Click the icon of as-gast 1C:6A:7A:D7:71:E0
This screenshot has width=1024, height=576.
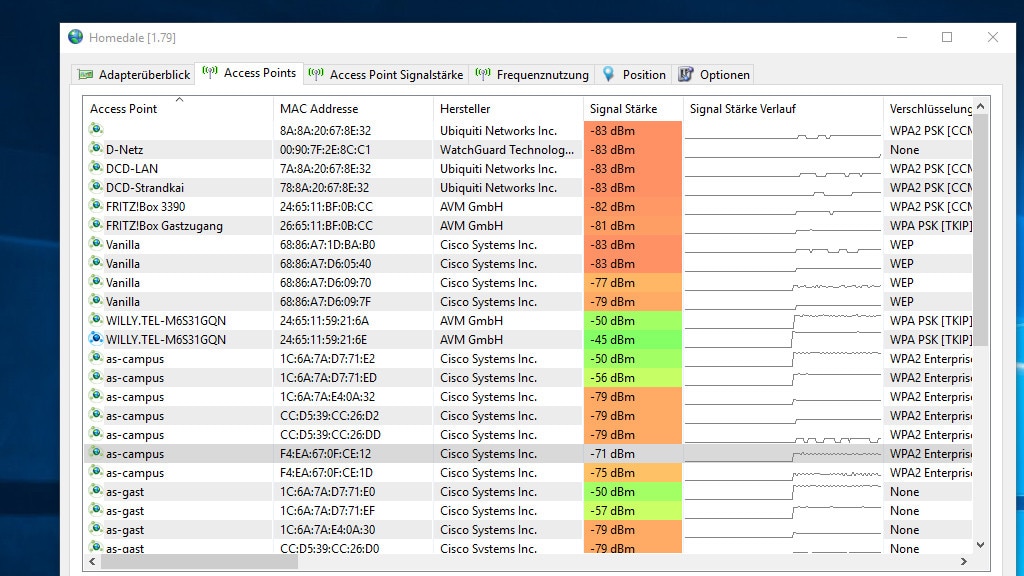point(96,491)
